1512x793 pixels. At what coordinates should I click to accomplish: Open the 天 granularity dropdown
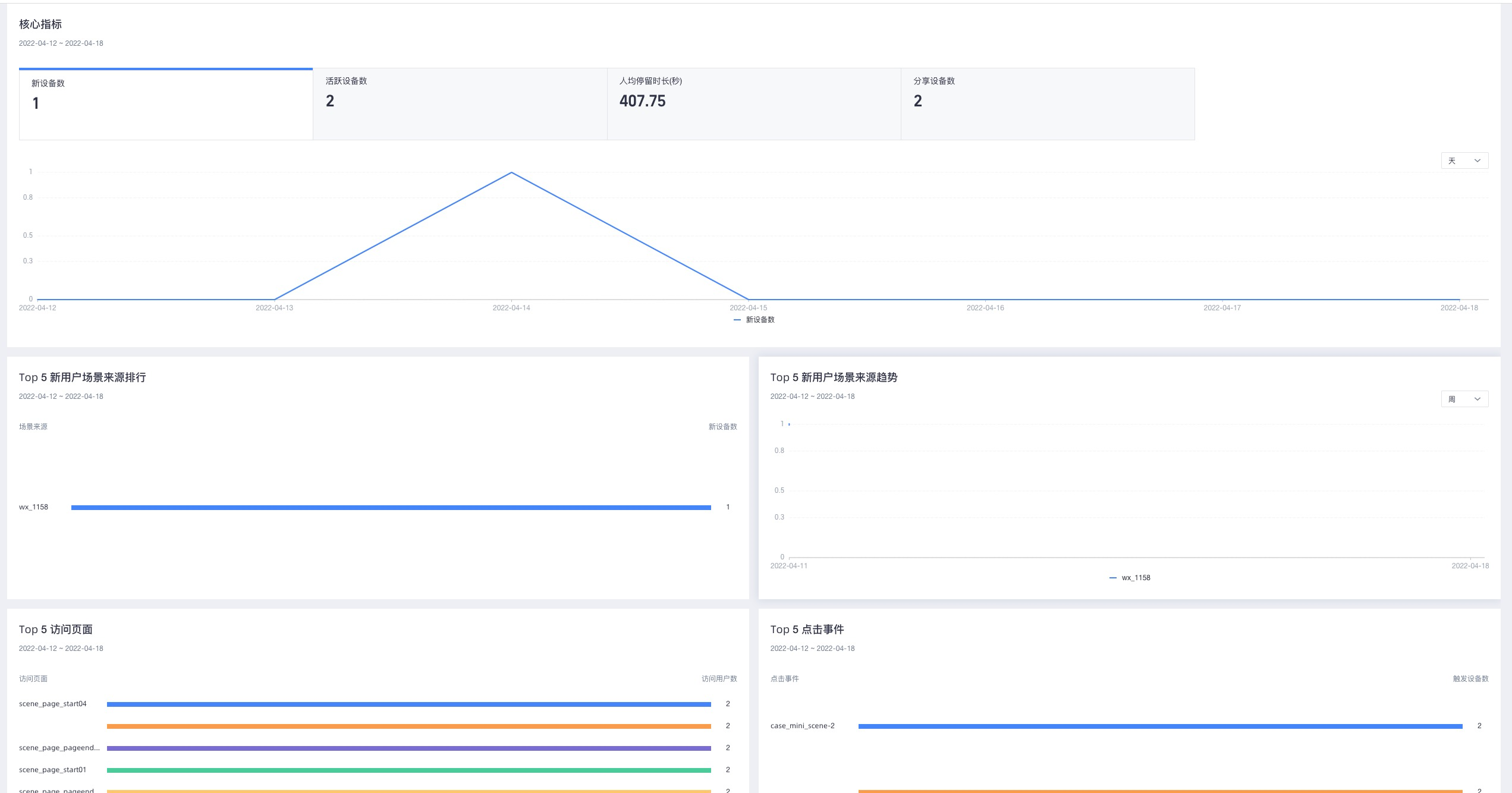coord(1464,161)
